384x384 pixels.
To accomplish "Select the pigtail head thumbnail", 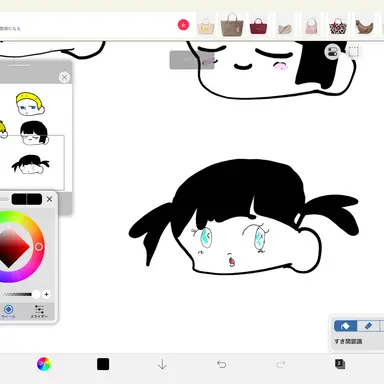I will pyautogui.click(x=31, y=164).
